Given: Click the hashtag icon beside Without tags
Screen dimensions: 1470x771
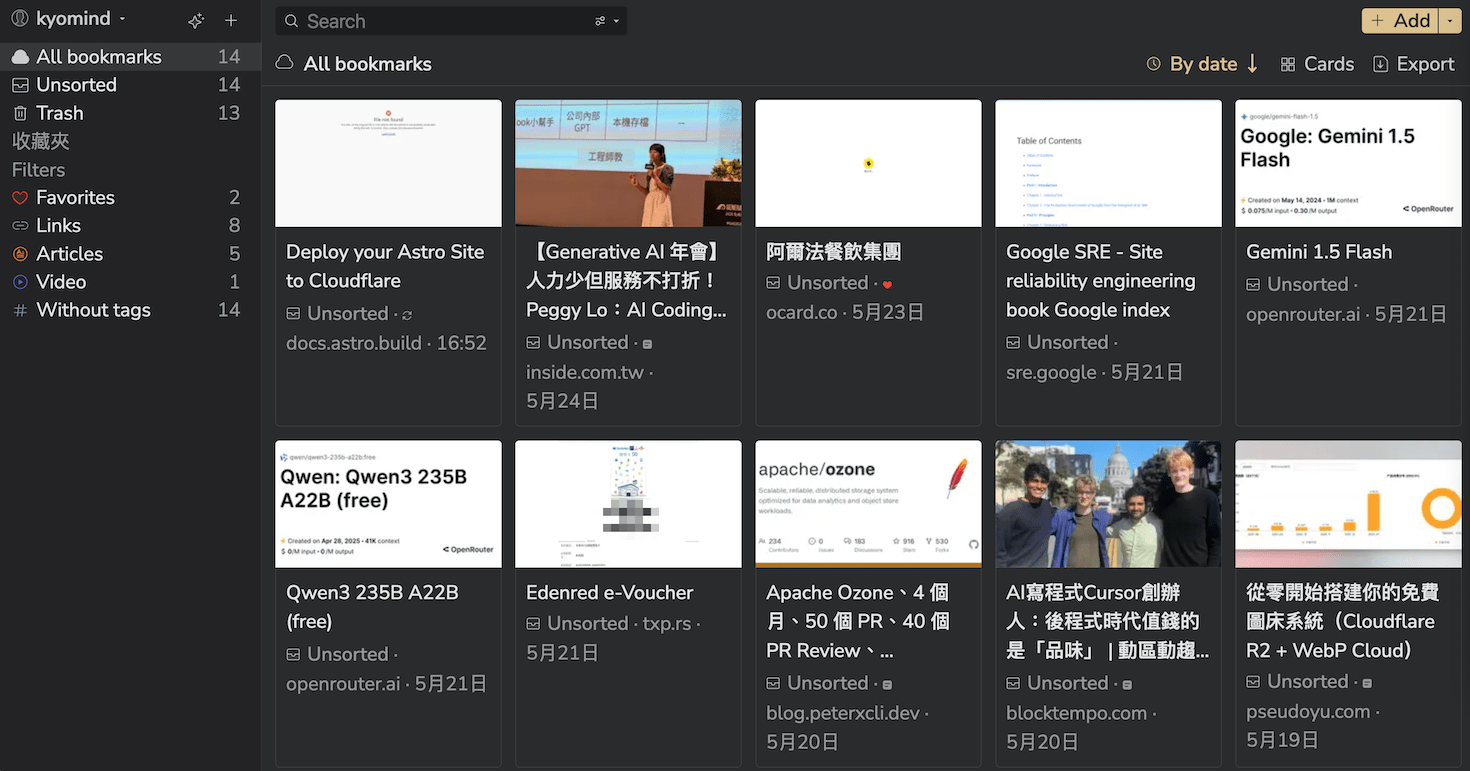Looking at the screenshot, I should 20,311.
